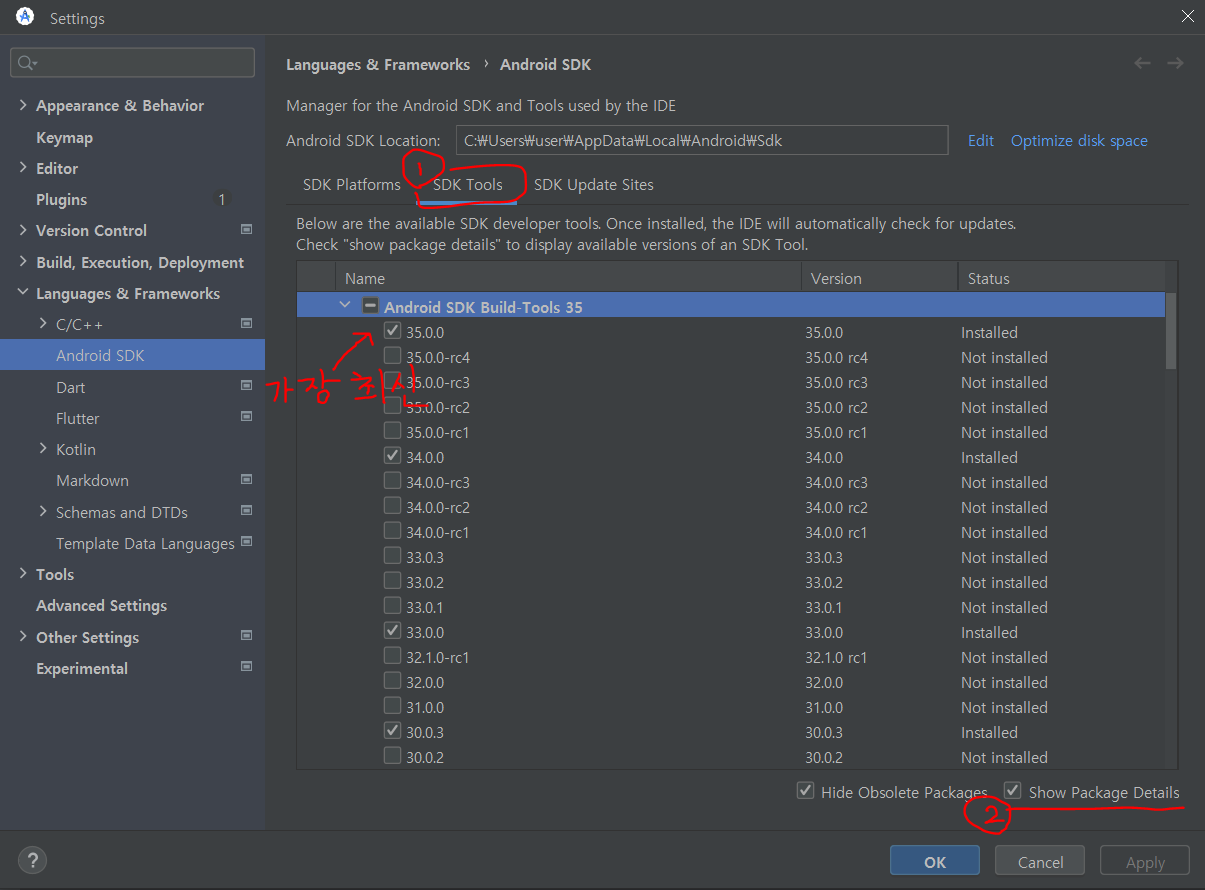
Task: Check the 33.0.3 checkbox
Action: 392,556
